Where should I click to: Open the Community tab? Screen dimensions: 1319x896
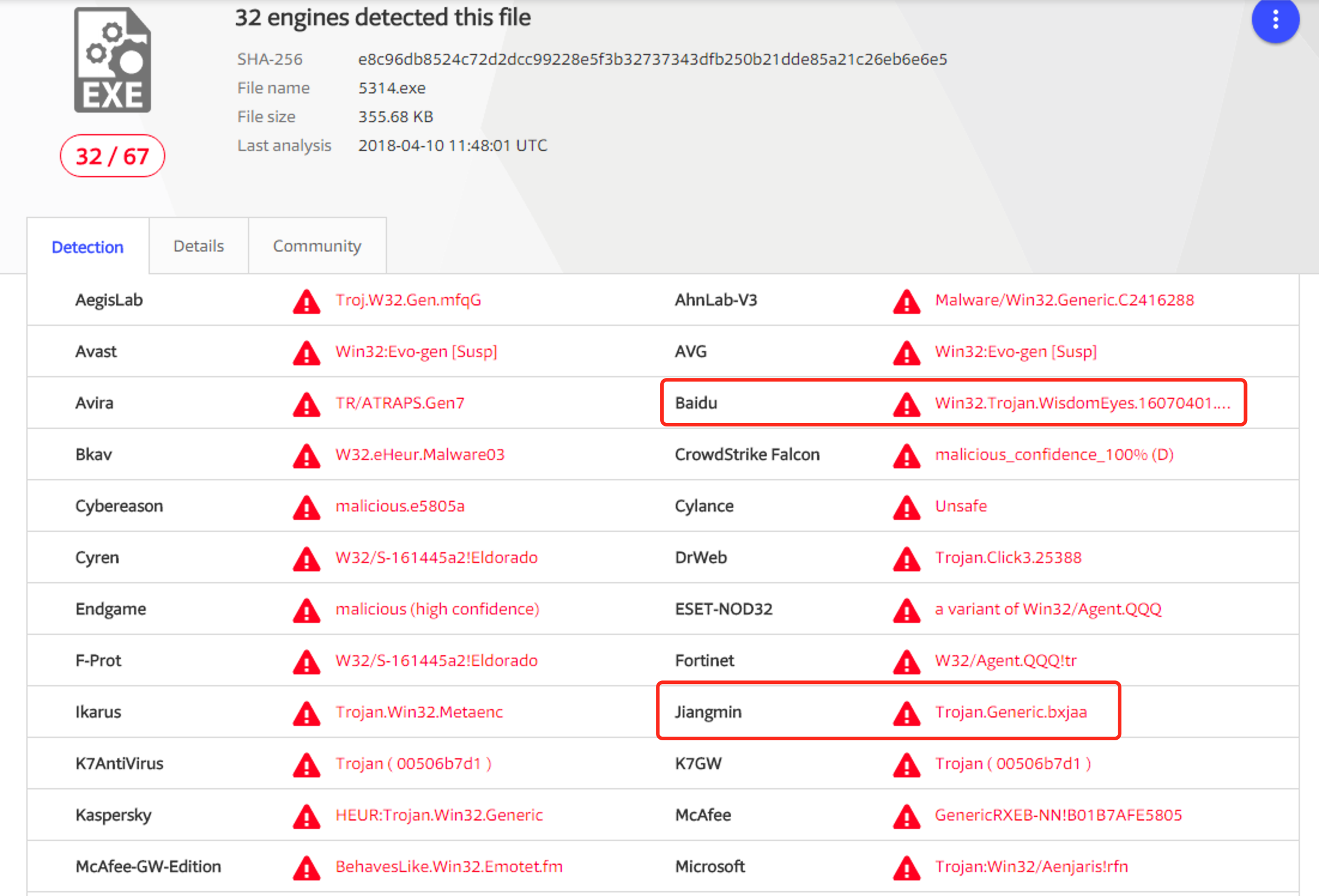coord(317,246)
